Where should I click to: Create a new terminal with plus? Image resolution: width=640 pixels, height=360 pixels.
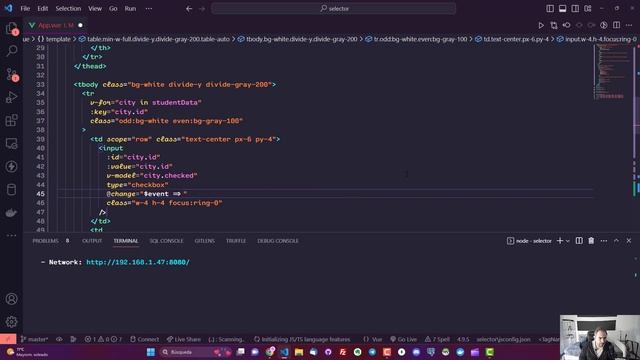[560, 241]
